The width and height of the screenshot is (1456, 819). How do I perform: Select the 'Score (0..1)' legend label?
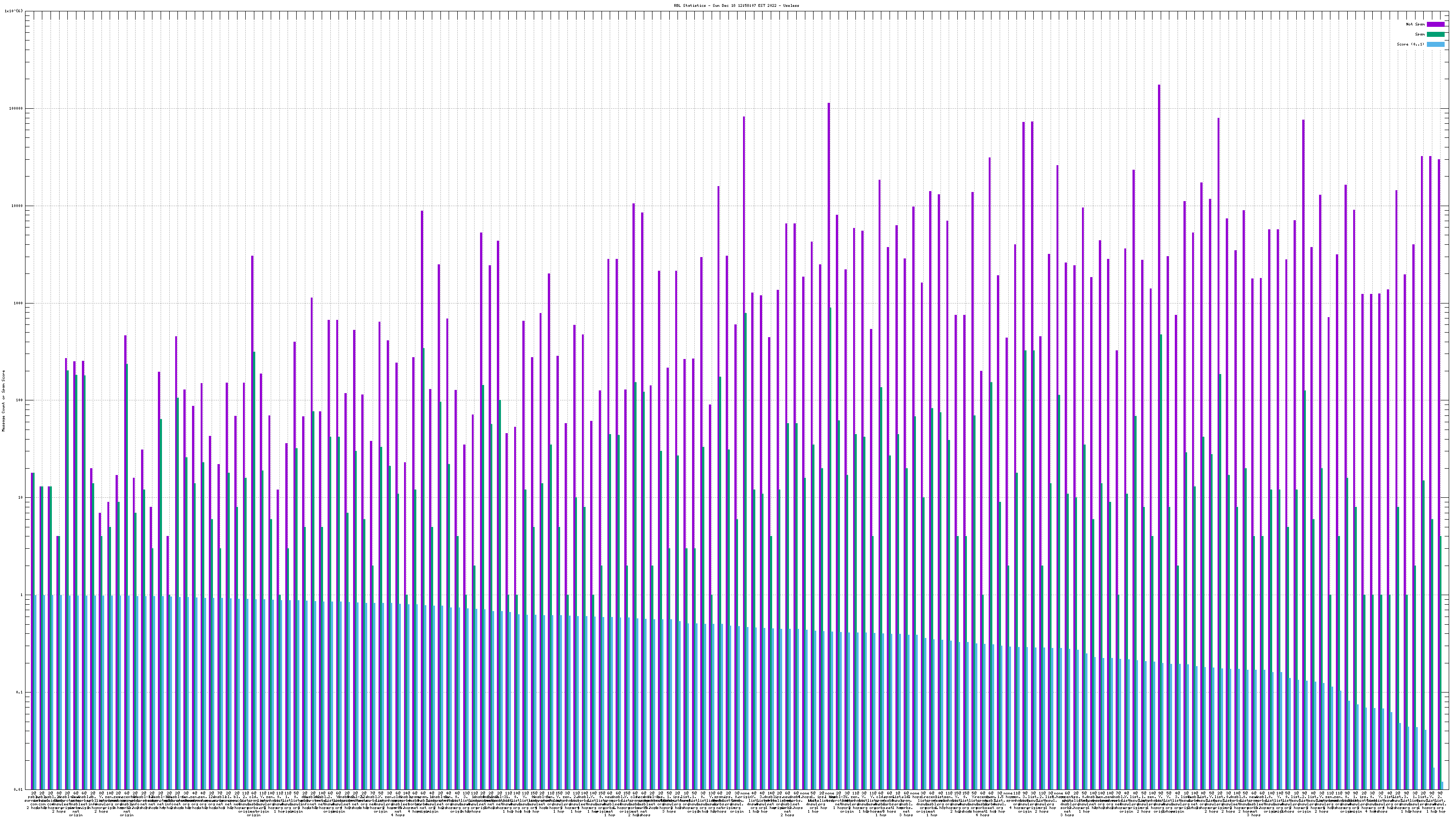1410,44
